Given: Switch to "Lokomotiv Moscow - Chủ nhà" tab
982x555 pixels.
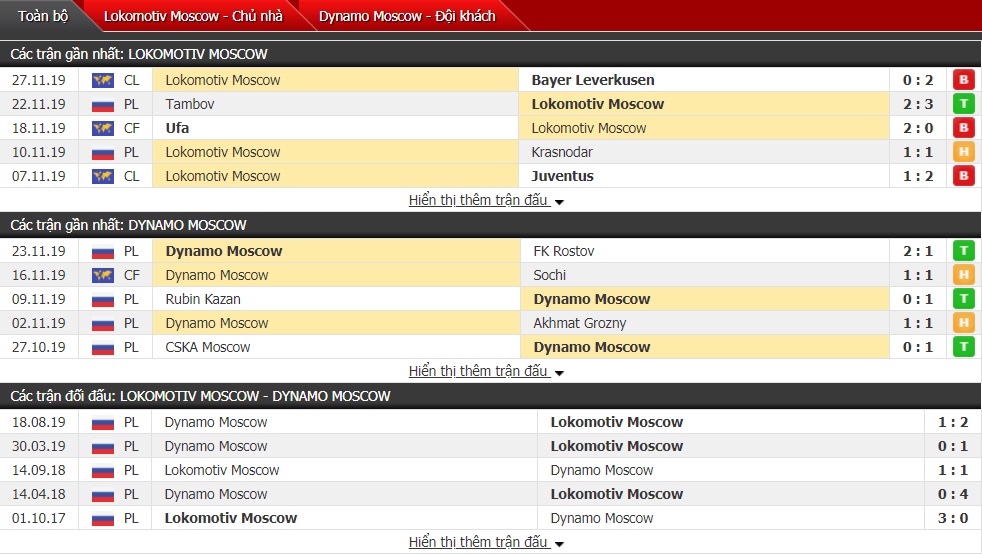Looking at the screenshot, I should click(193, 16).
